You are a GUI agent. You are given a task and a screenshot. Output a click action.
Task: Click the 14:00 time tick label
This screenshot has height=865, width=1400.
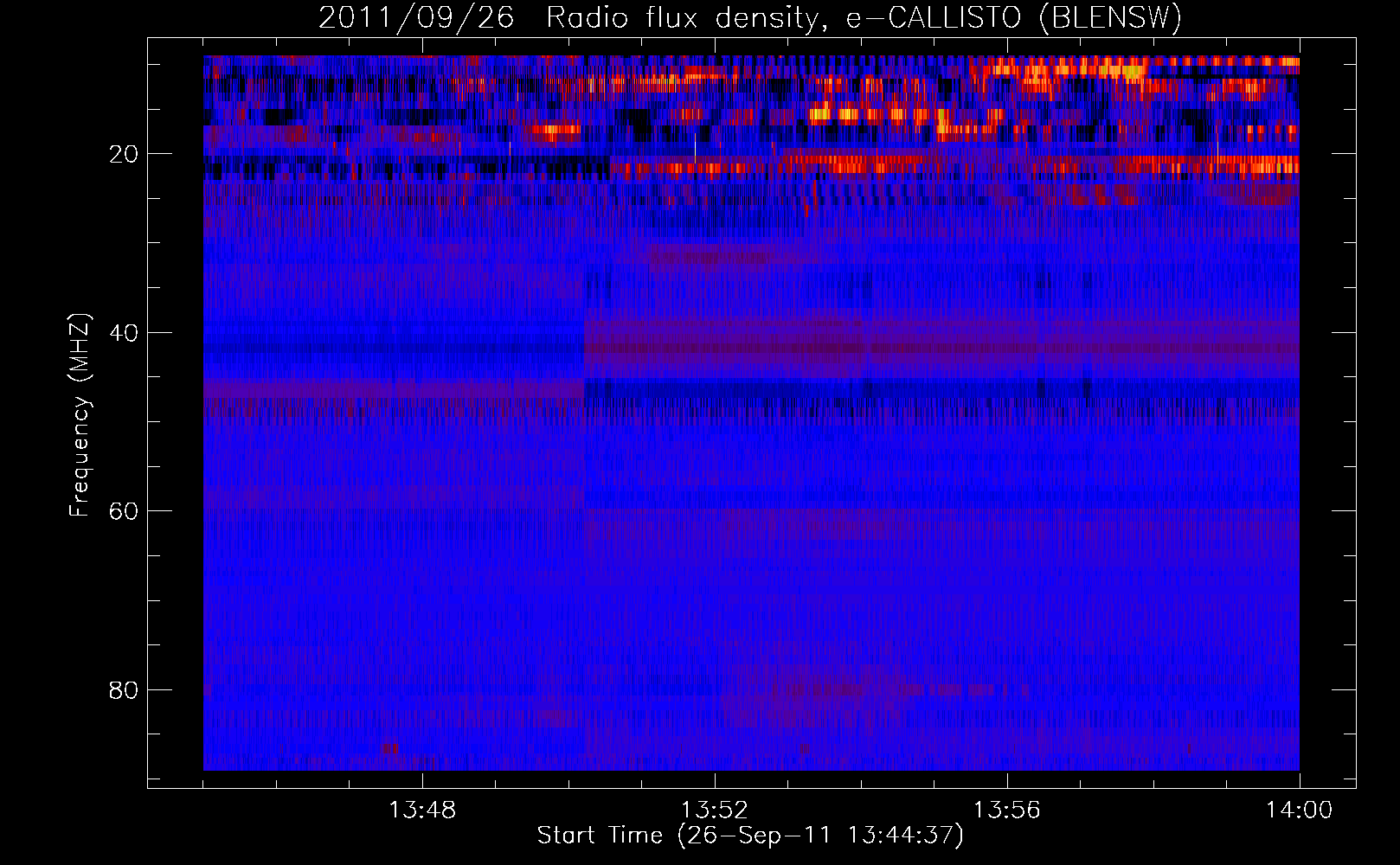pos(1300,811)
